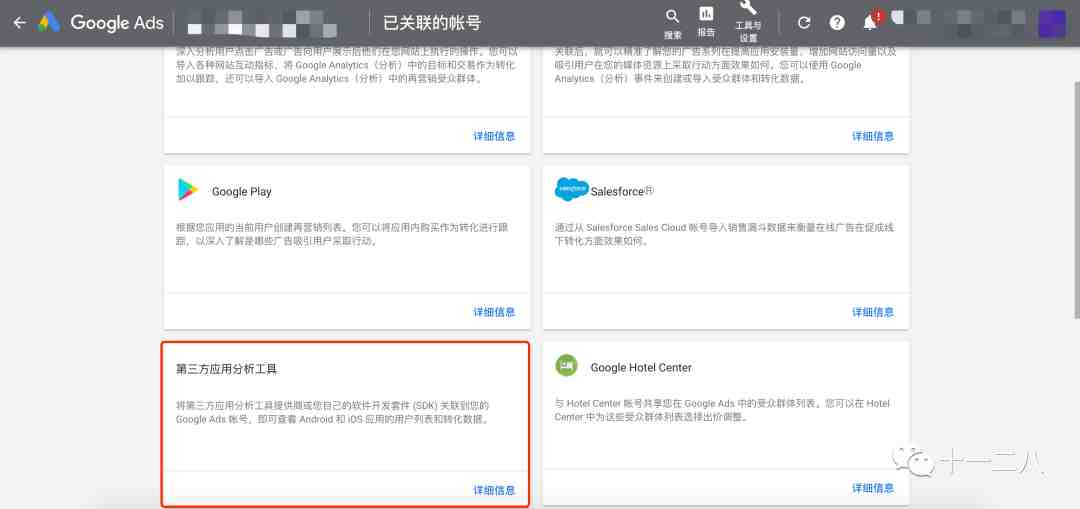Open the purple account avatar
1080x509 pixels.
point(1052,24)
